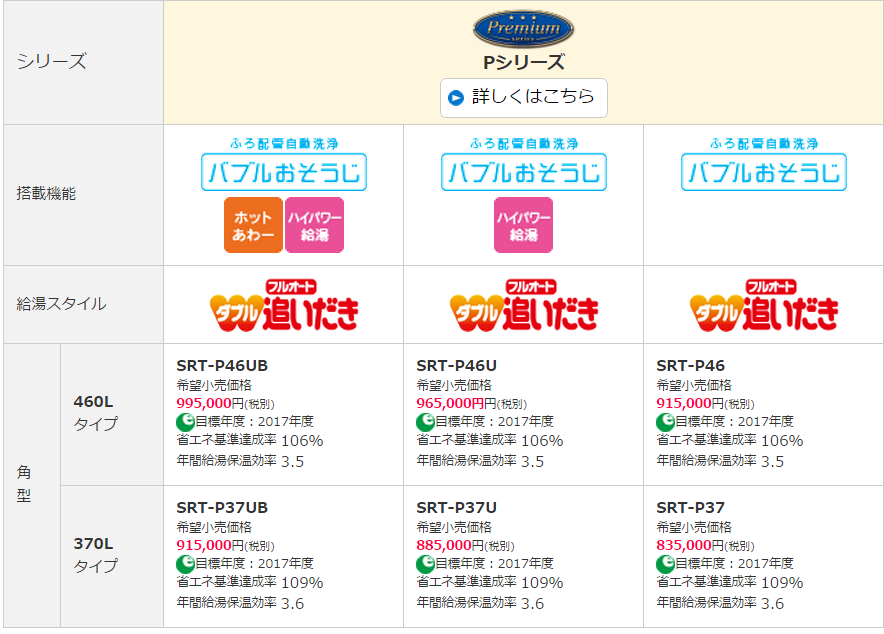Click green eco mark under SRT-P46UB
Viewport: 884px width, 634px height.
pyautogui.click(x=185, y=422)
